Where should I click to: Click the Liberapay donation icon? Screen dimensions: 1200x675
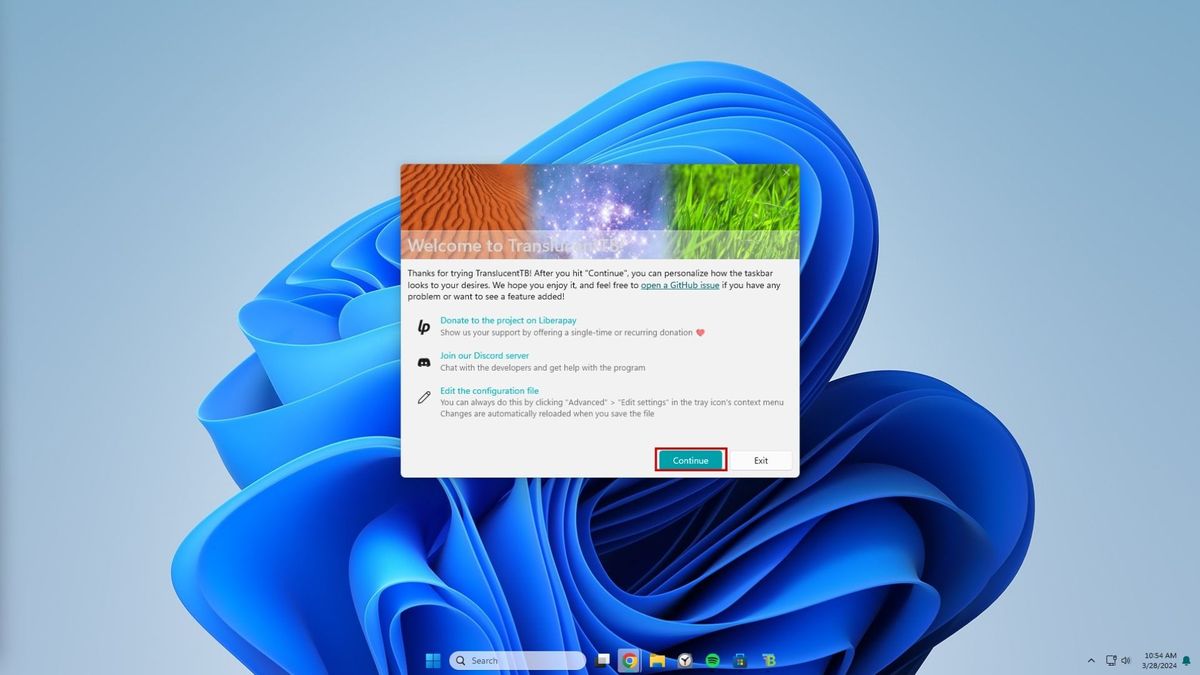tap(424, 326)
